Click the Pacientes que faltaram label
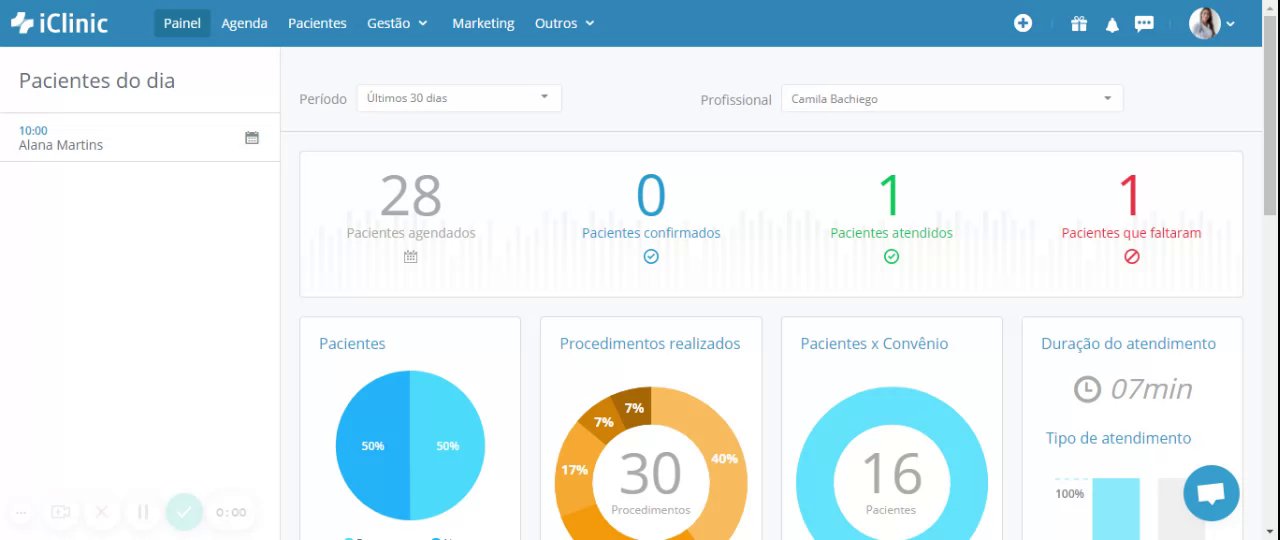Viewport: 1280px width, 540px height. (x=1131, y=233)
